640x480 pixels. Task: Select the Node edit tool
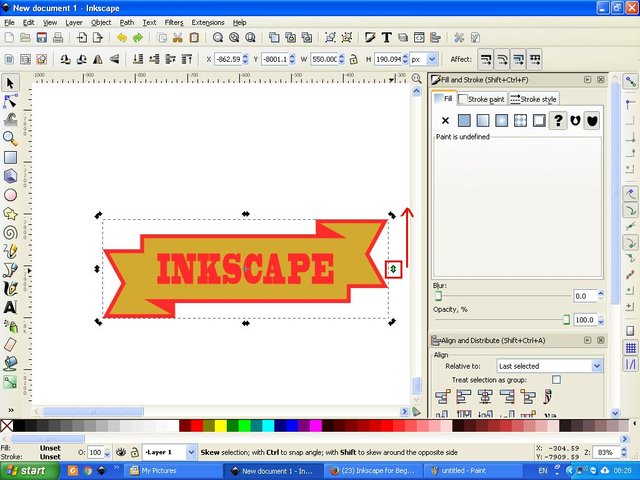coord(10,101)
